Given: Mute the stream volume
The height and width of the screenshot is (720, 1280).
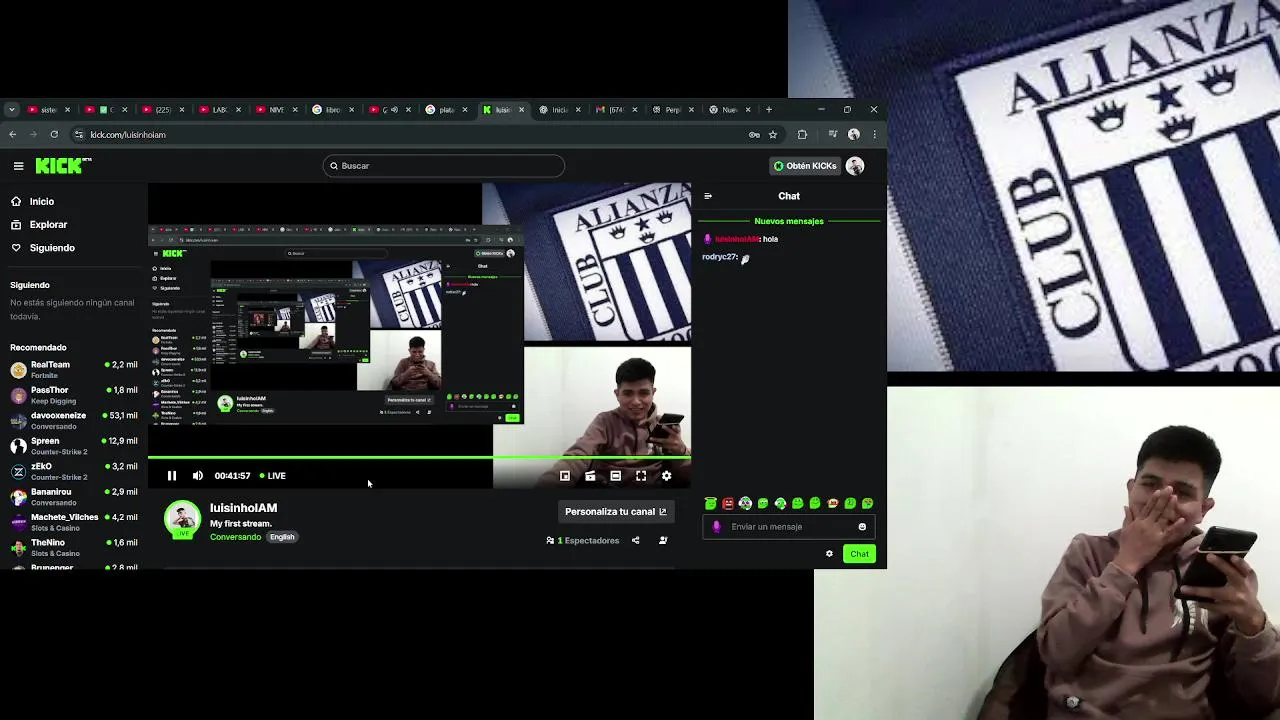Looking at the screenshot, I should click(x=198, y=476).
